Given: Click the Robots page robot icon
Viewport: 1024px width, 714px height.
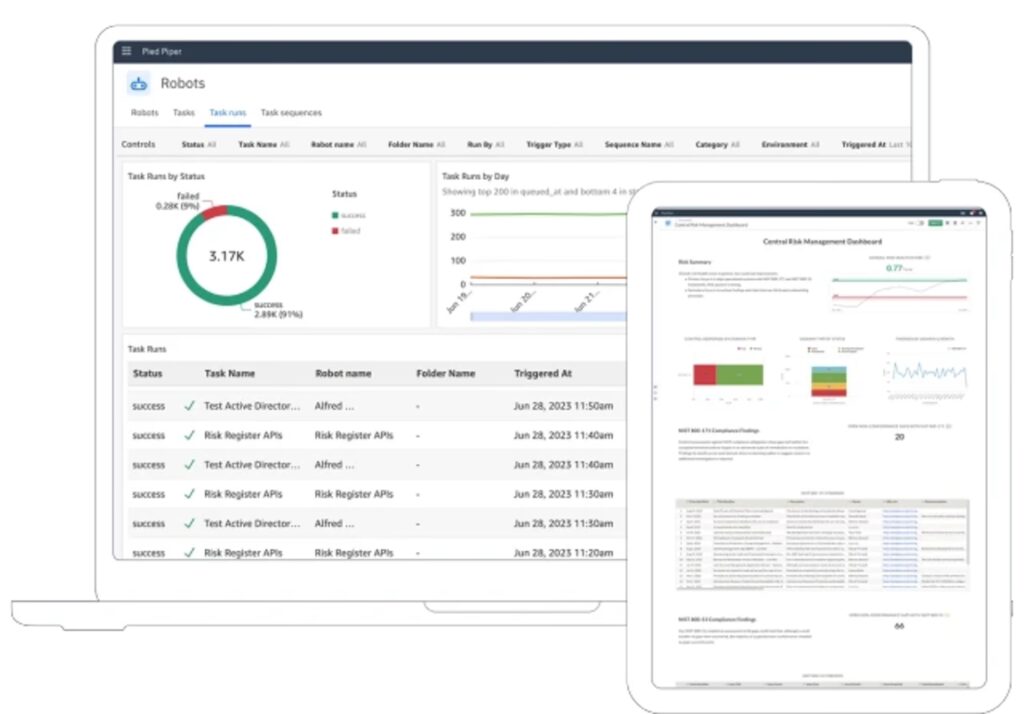Looking at the screenshot, I should coord(138,84).
